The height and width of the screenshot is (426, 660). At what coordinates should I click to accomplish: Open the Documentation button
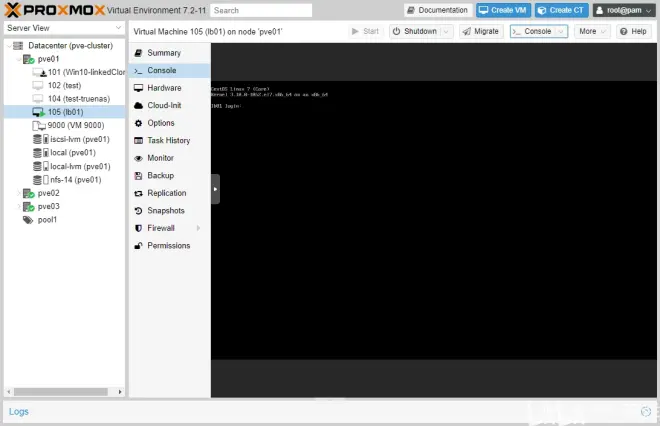(438, 10)
